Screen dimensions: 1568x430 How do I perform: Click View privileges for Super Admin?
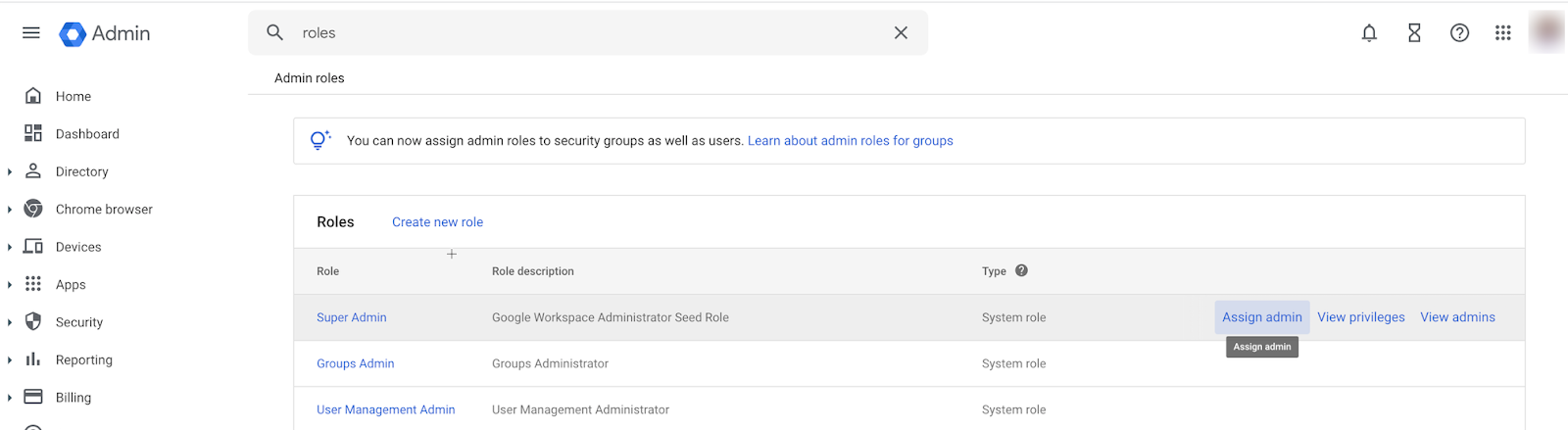click(x=1361, y=317)
